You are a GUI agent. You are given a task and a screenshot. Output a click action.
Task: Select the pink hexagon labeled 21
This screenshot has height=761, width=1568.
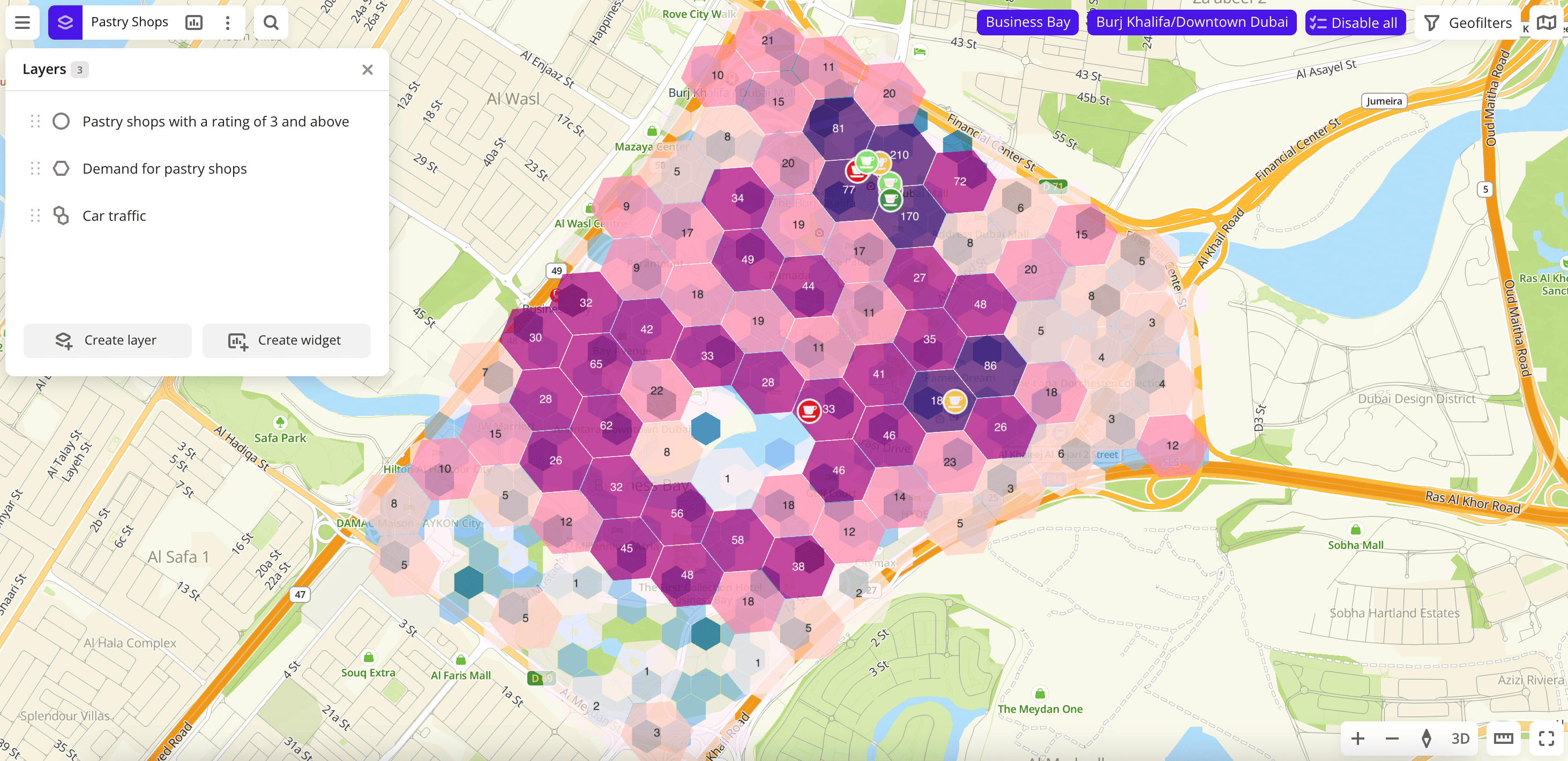(x=767, y=41)
